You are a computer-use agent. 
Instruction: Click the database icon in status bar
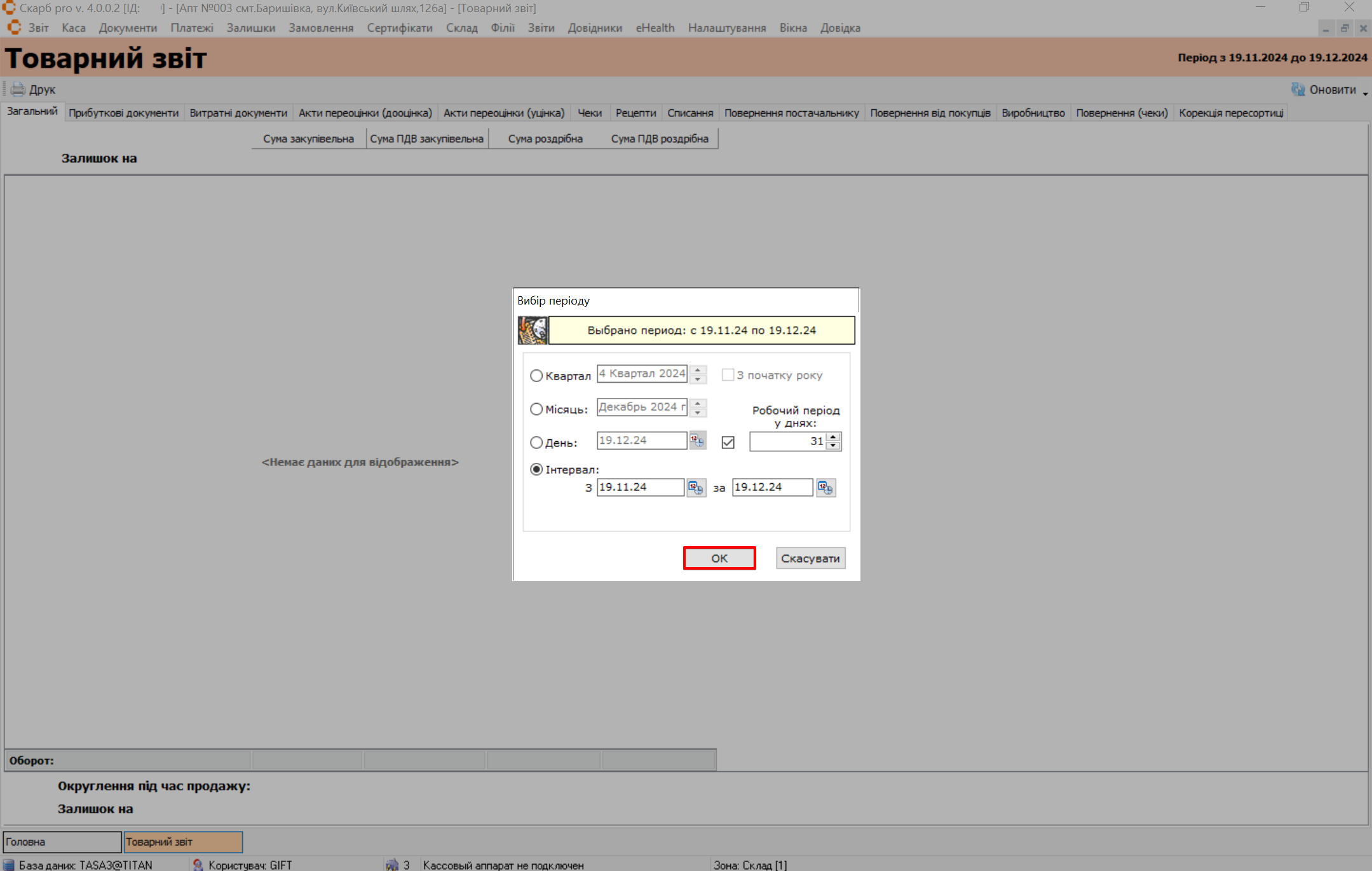(x=9, y=865)
